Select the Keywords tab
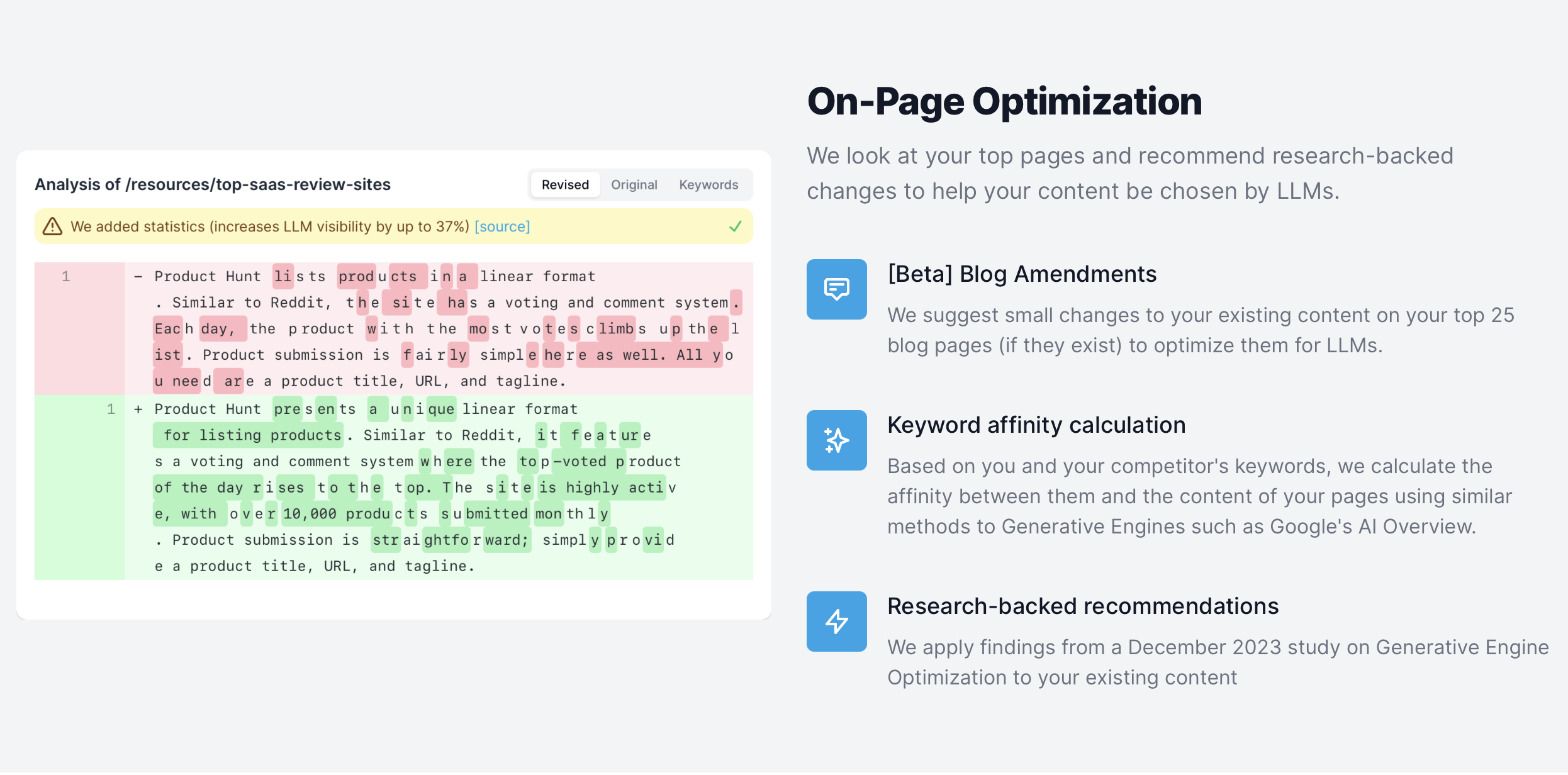This screenshot has height=775, width=1568. click(708, 185)
